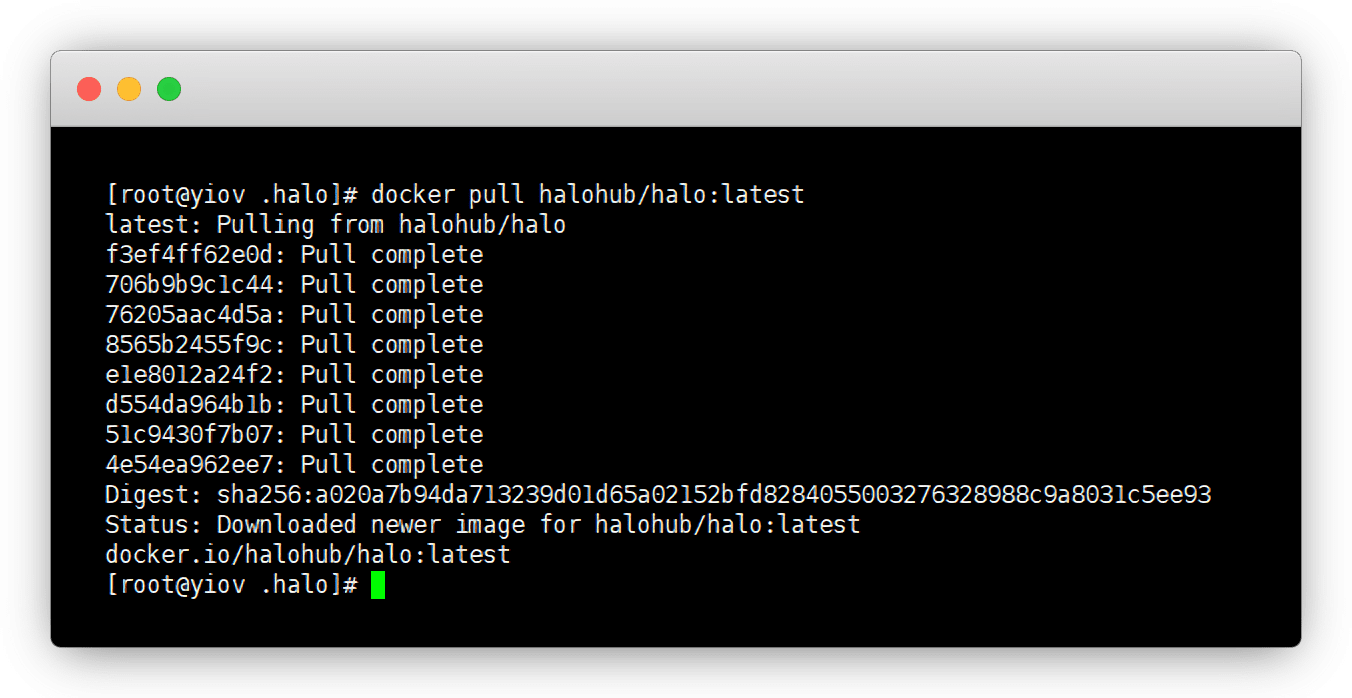Click the green terminal cursor block

(x=378, y=585)
